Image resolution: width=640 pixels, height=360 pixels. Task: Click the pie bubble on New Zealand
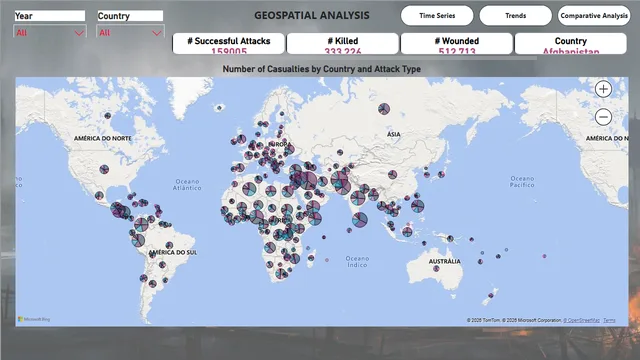491,295
